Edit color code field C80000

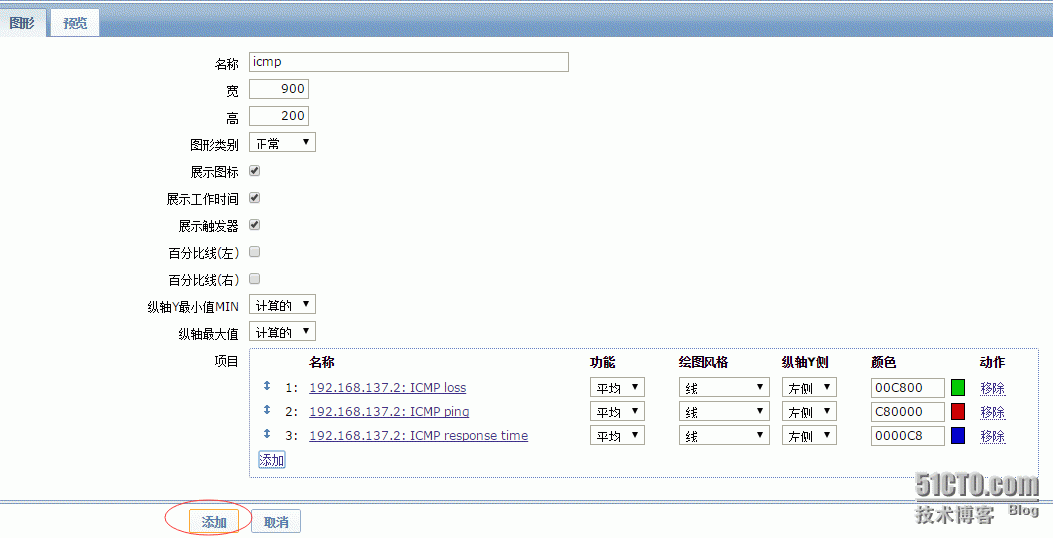(x=908, y=412)
